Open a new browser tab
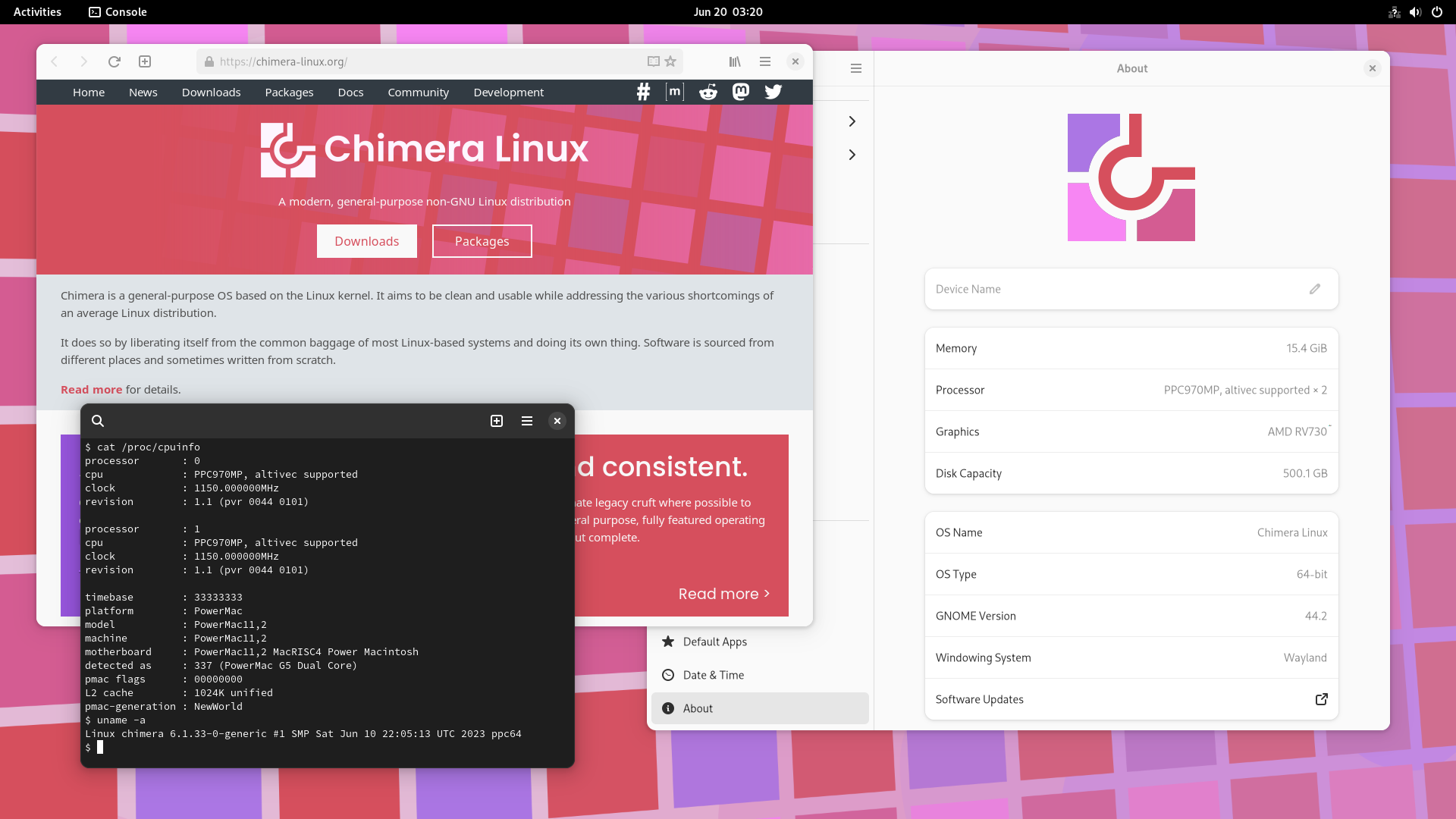 (x=145, y=61)
